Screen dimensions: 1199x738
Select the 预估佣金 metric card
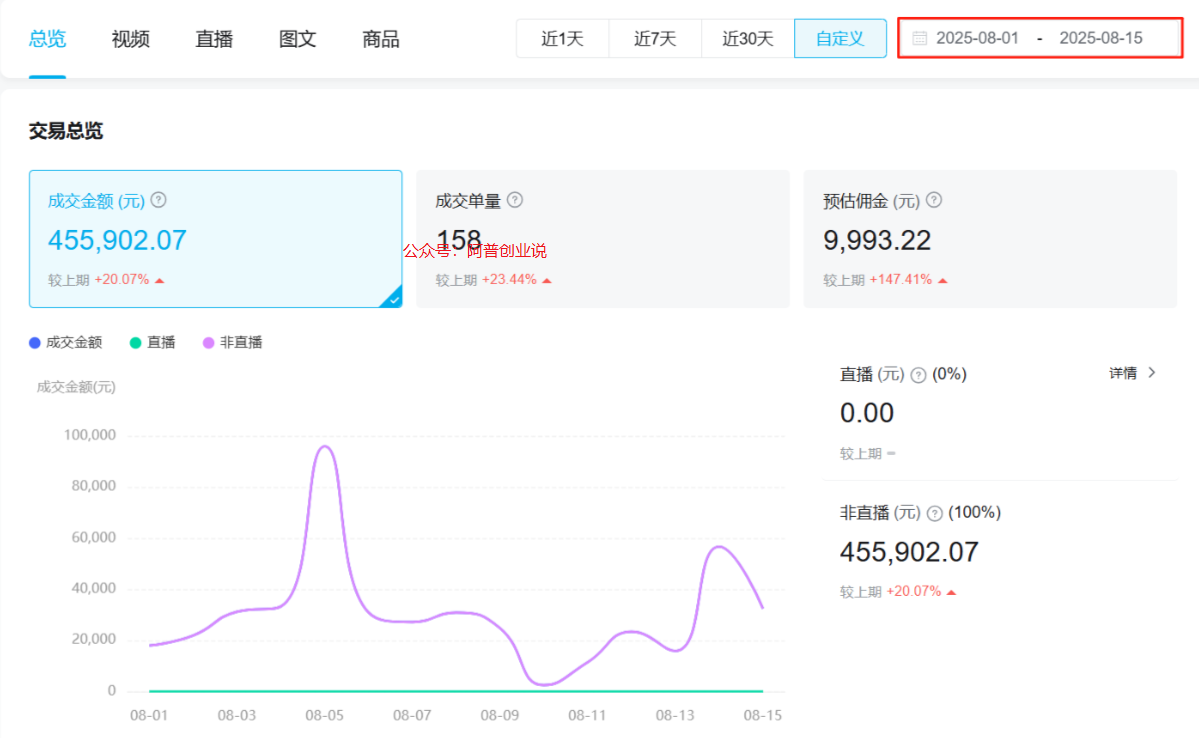989,239
